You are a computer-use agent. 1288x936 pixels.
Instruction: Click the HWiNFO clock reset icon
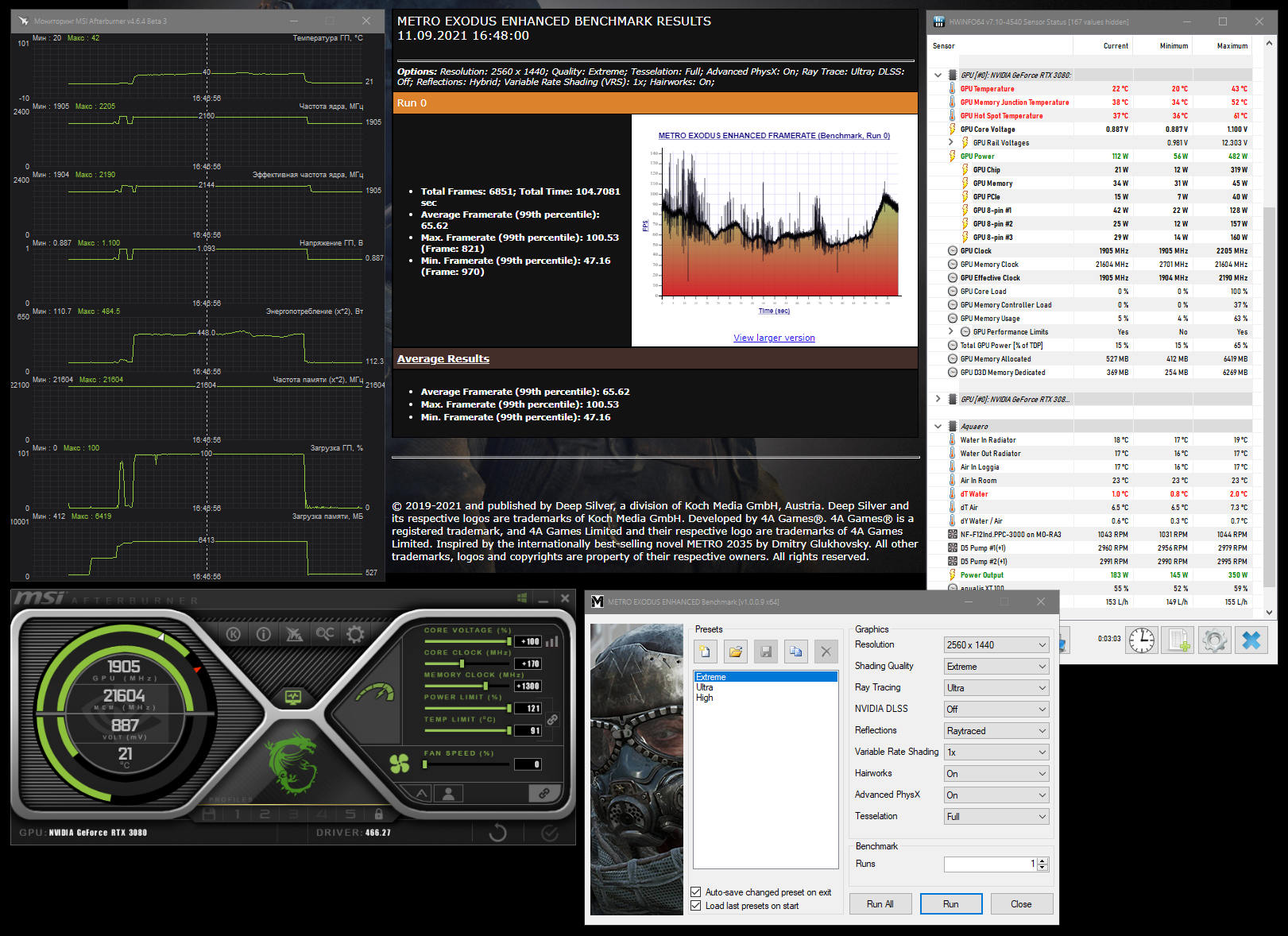point(1142,640)
